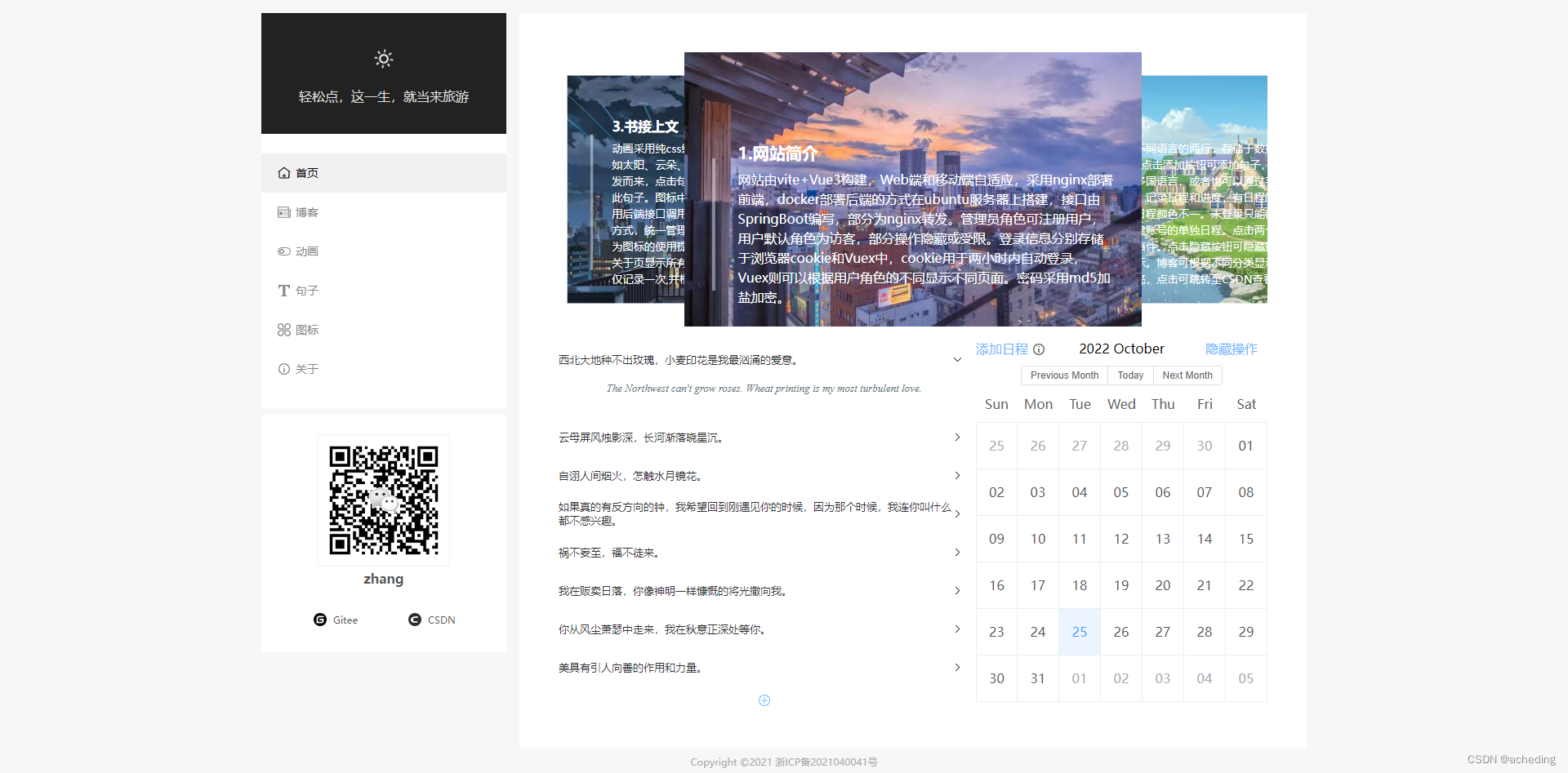The image size is (1568, 773).
Task: Select November 03 in last calendar row
Action: [1163, 678]
